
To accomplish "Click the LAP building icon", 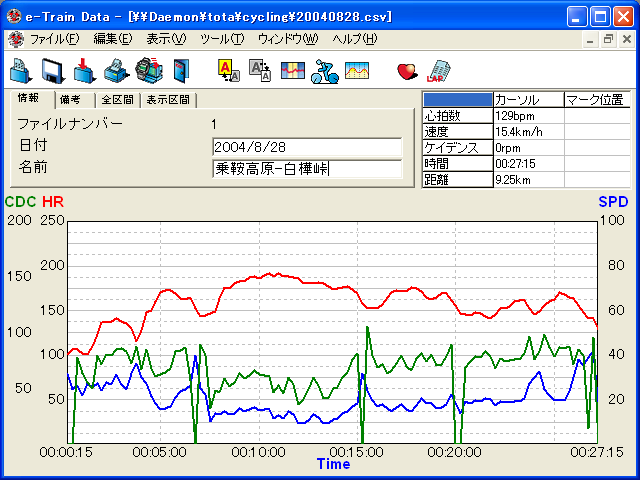I will (438, 70).
